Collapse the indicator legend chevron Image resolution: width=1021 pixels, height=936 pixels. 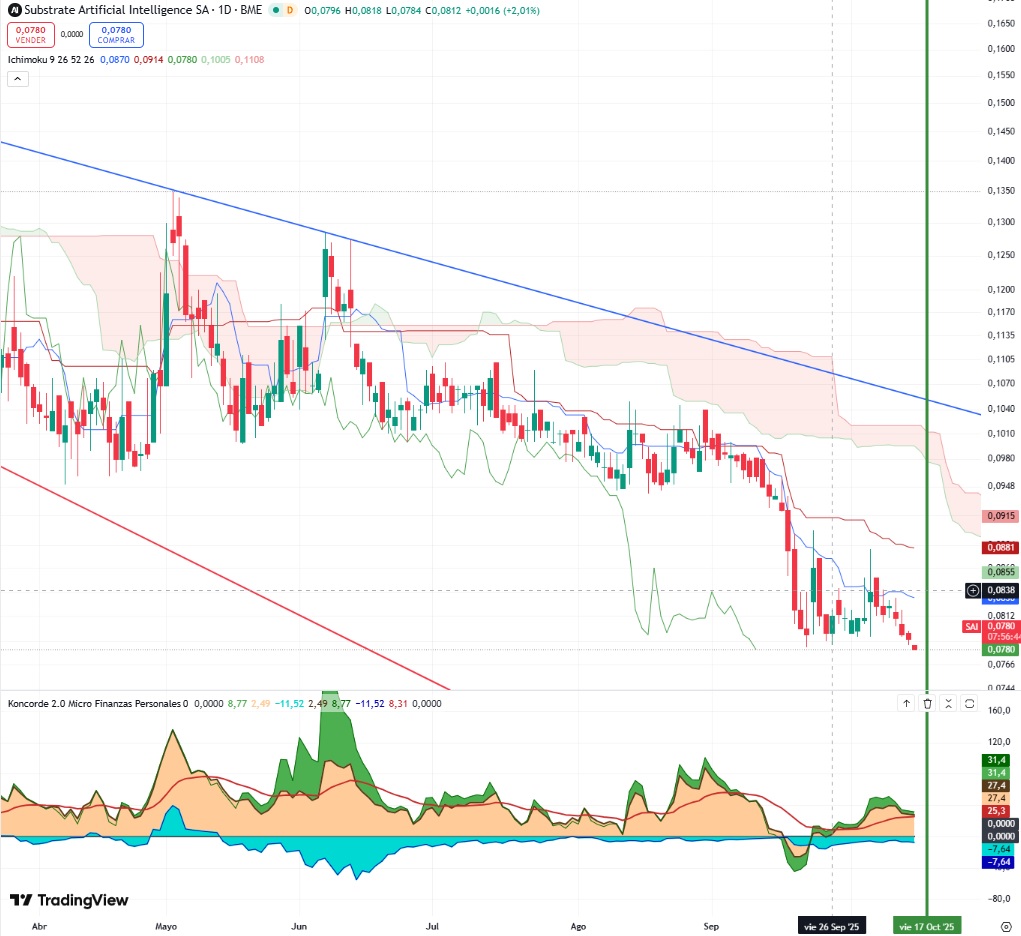click(18, 79)
